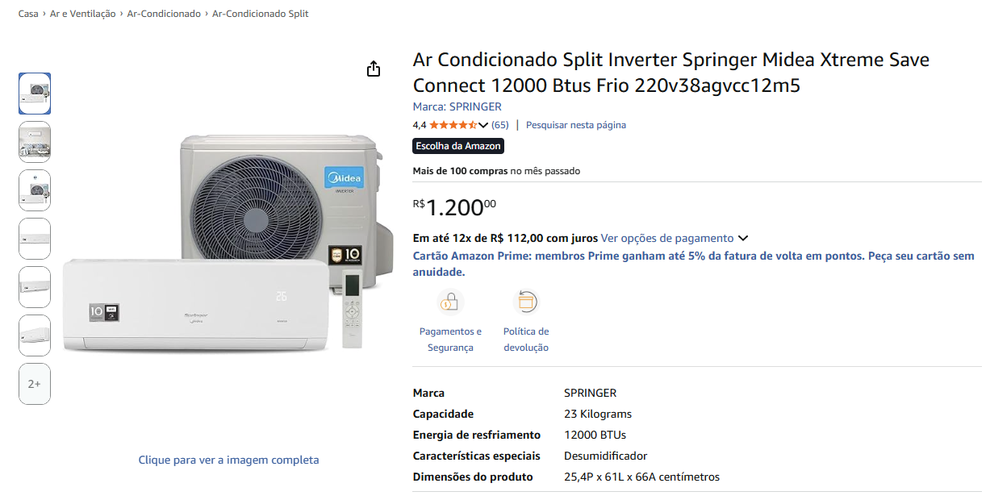
Task: Open the 2+ more images thumbnail
Action: 35,384
